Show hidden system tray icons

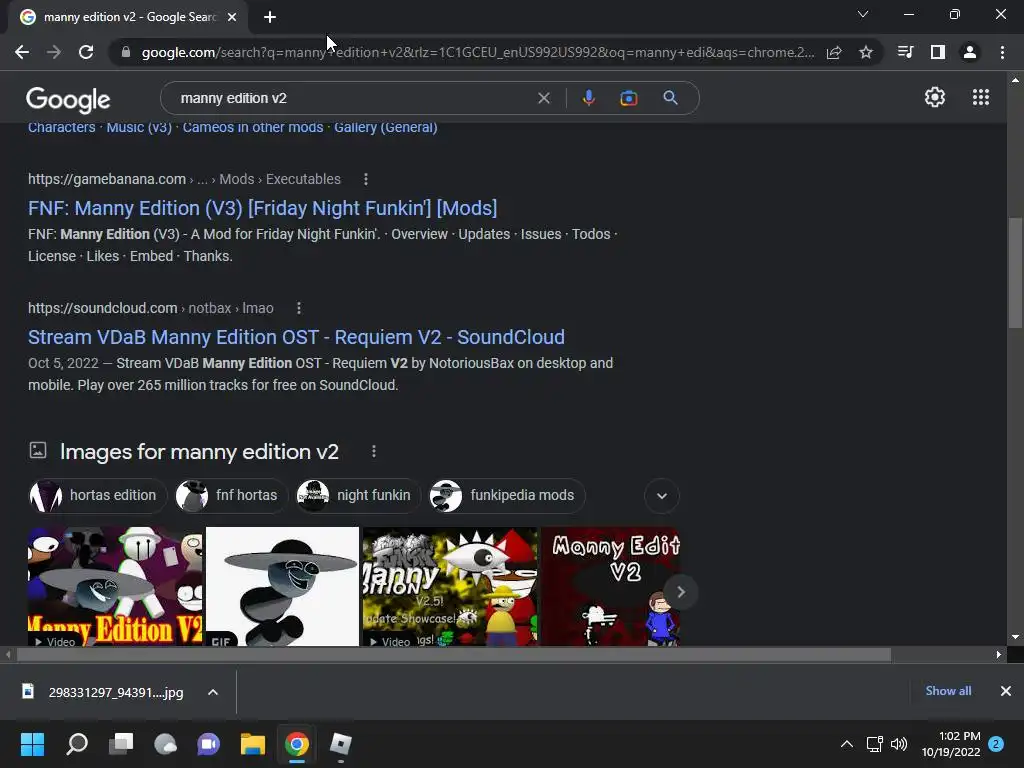coord(846,744)
